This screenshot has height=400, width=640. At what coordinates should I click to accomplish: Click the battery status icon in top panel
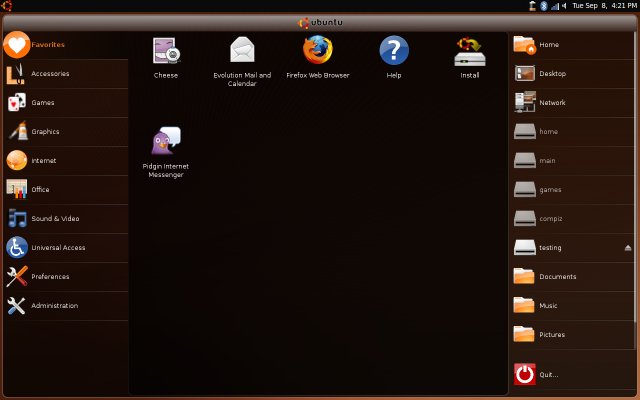click(533, 6)
